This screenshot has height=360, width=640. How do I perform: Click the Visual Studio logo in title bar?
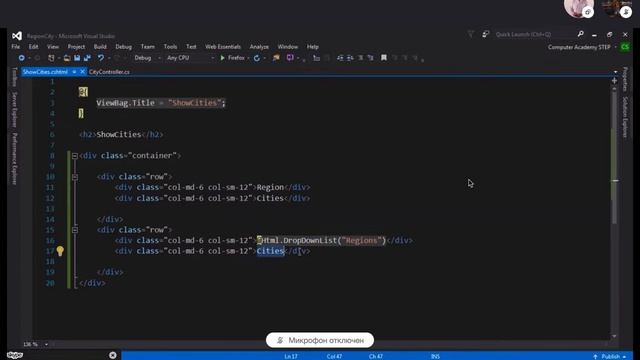[17, 36]
